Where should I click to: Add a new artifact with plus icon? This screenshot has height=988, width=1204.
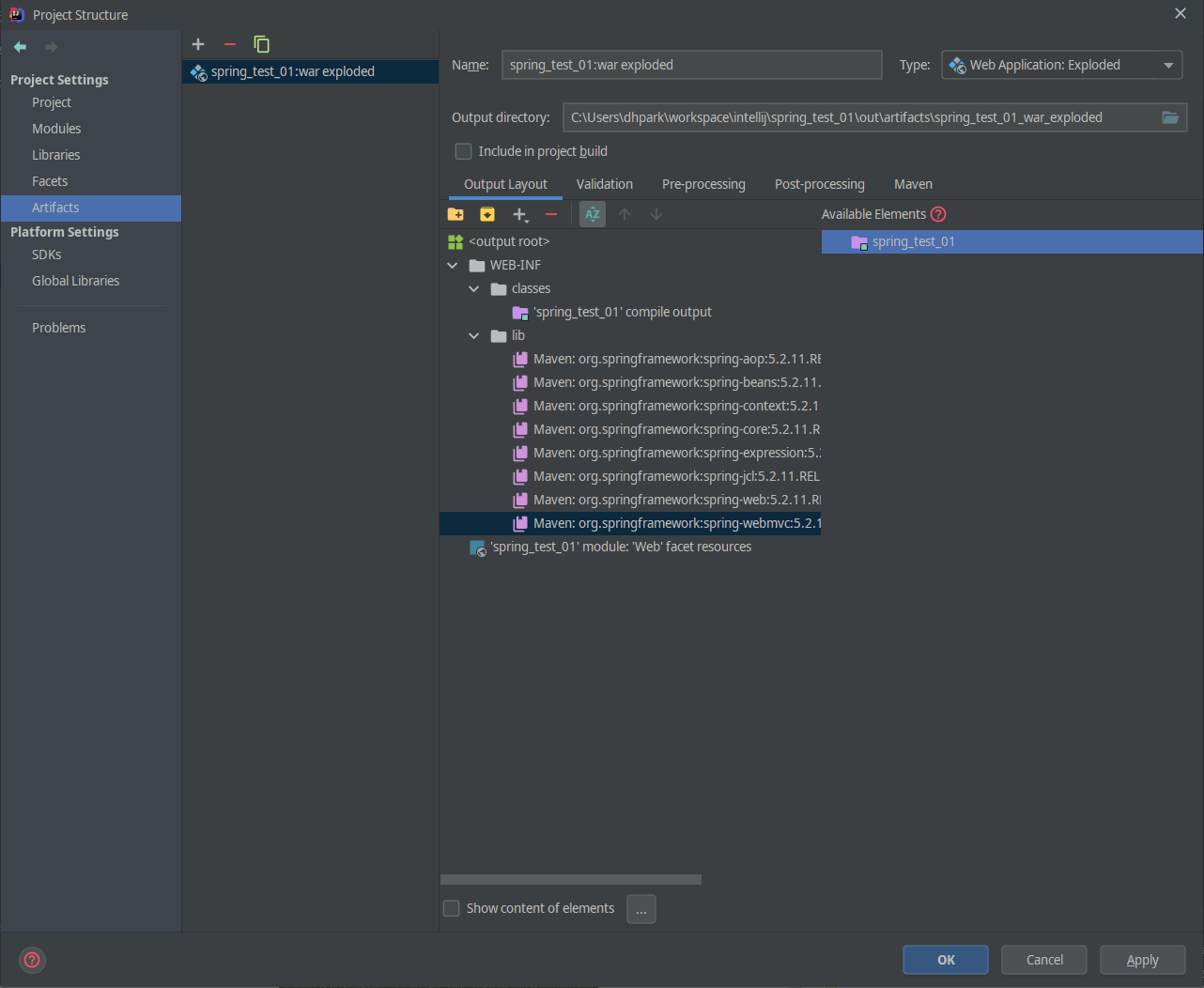[198, 44]
